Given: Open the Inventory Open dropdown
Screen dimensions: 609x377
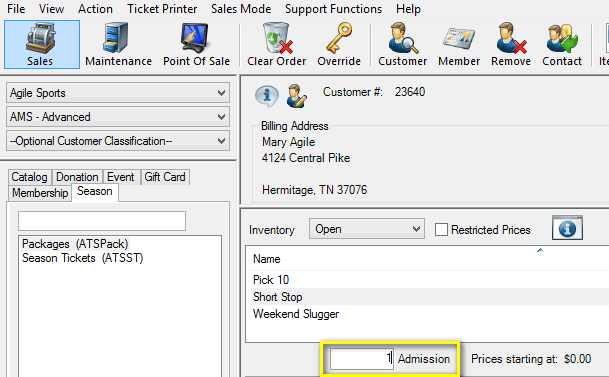Looking at the screenshot, I should tap(367, 229).
